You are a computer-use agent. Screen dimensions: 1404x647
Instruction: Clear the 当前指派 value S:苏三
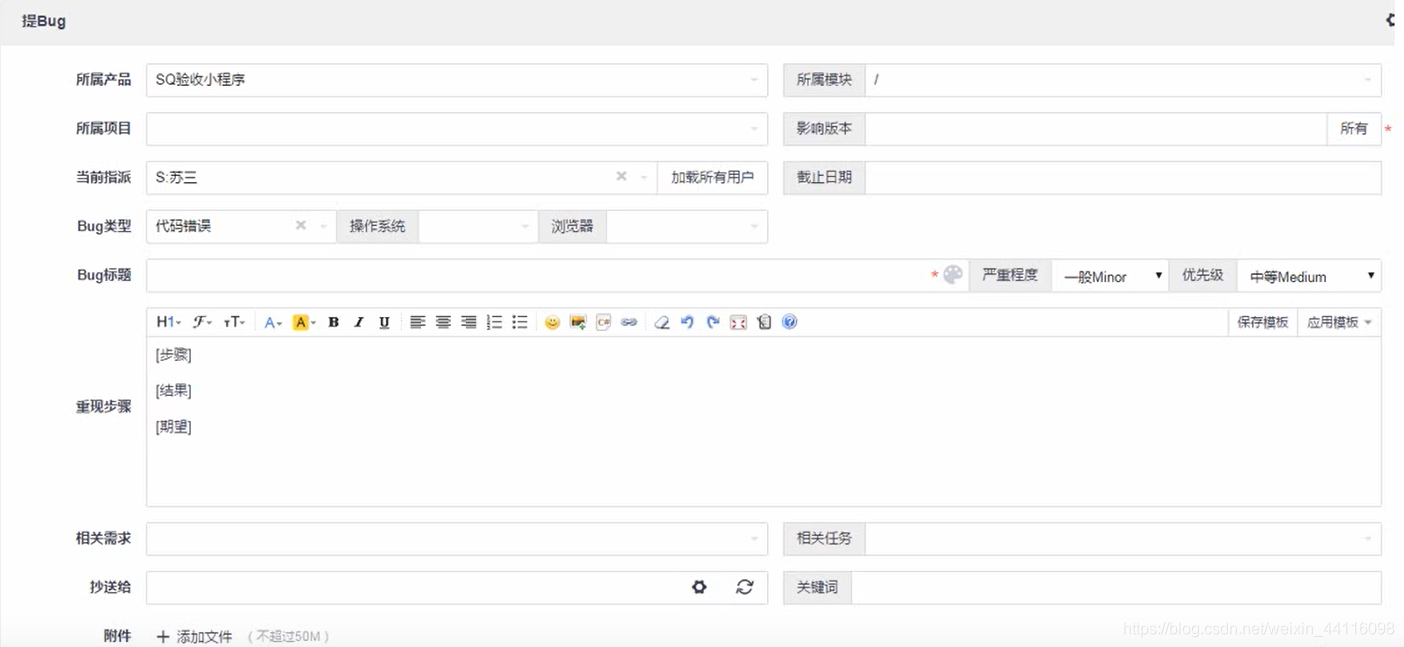click(x=621, y=177)
